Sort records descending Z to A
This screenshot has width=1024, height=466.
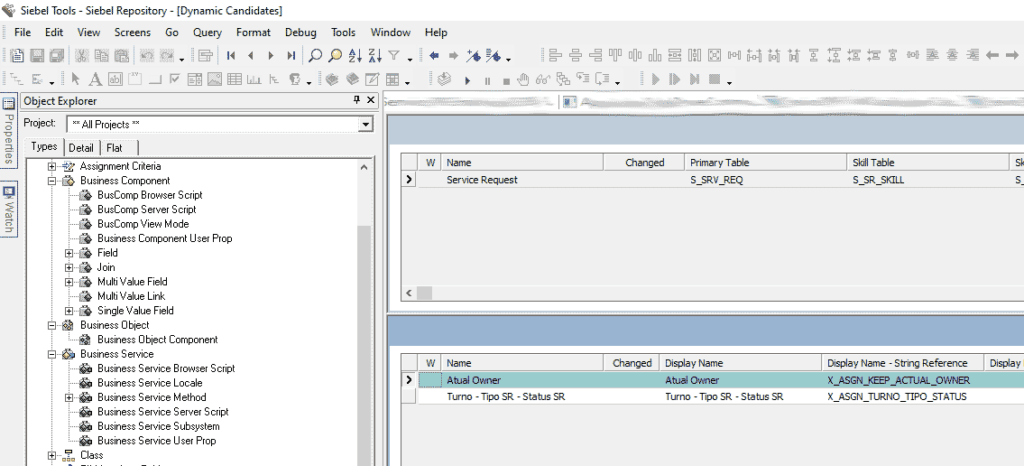tap(375, 56)
